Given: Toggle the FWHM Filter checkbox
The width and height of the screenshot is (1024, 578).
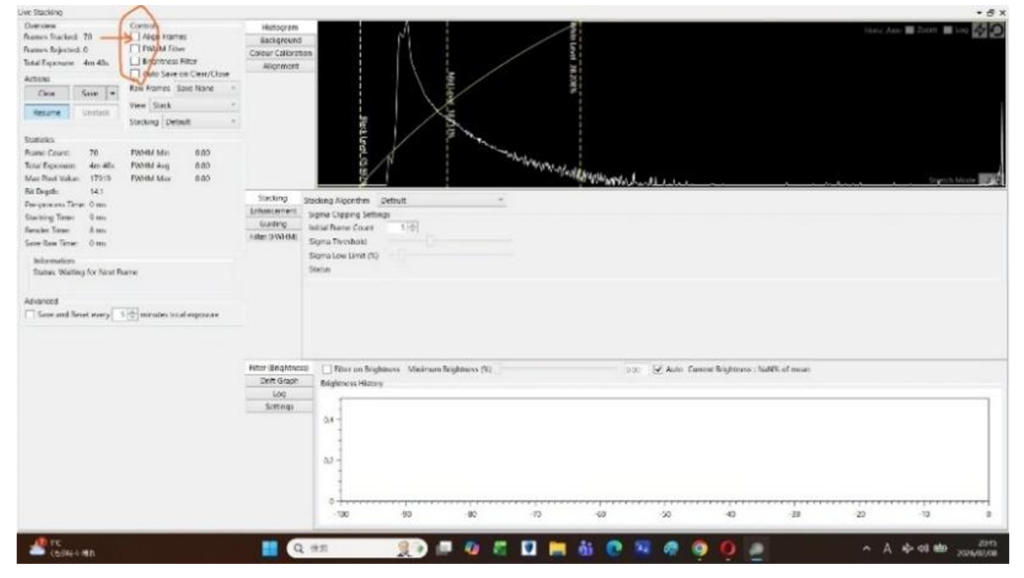Looking at the screenshot, I should point(135,48).
